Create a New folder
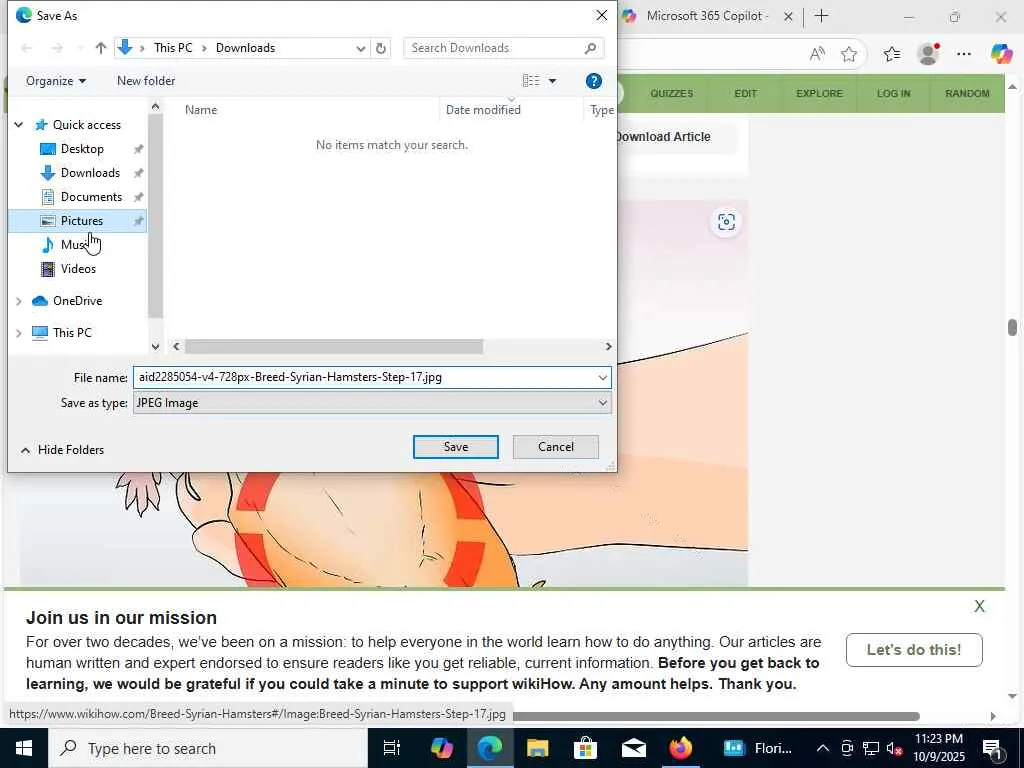 [x=146, y=81]
